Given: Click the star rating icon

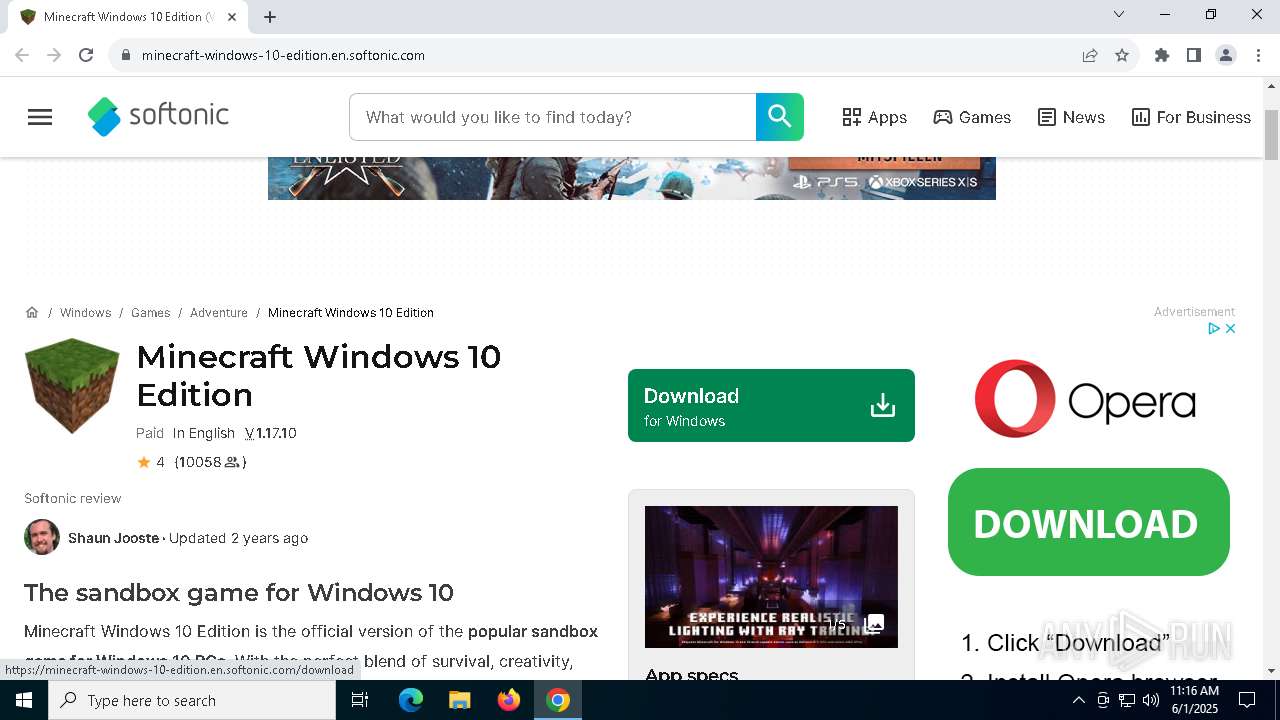Looking at the screenshot, I should click(x=144, y=462).
